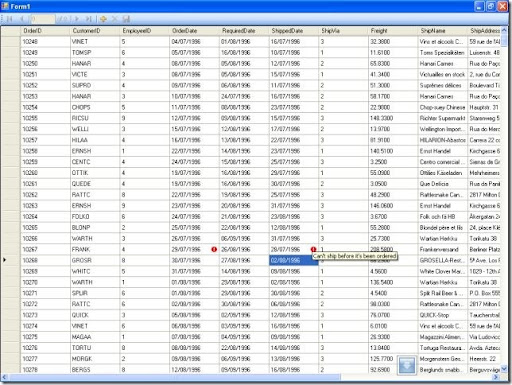This screenshot has width=512, height=385.
Task: Select CustomerID cell QUEDE
Action: click(95, 184)
